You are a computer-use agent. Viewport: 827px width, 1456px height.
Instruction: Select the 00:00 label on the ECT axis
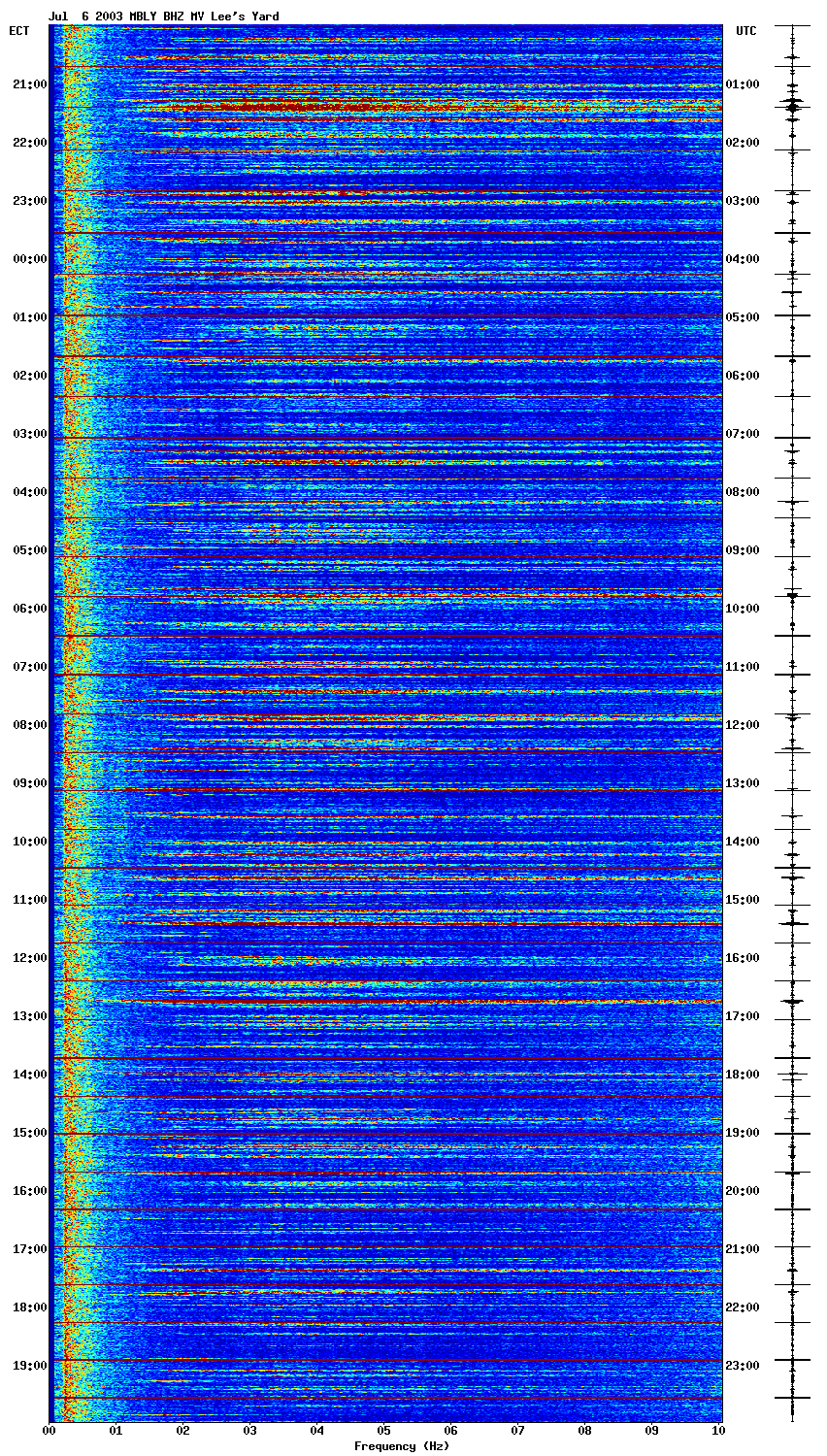click(x=30, y=259)
